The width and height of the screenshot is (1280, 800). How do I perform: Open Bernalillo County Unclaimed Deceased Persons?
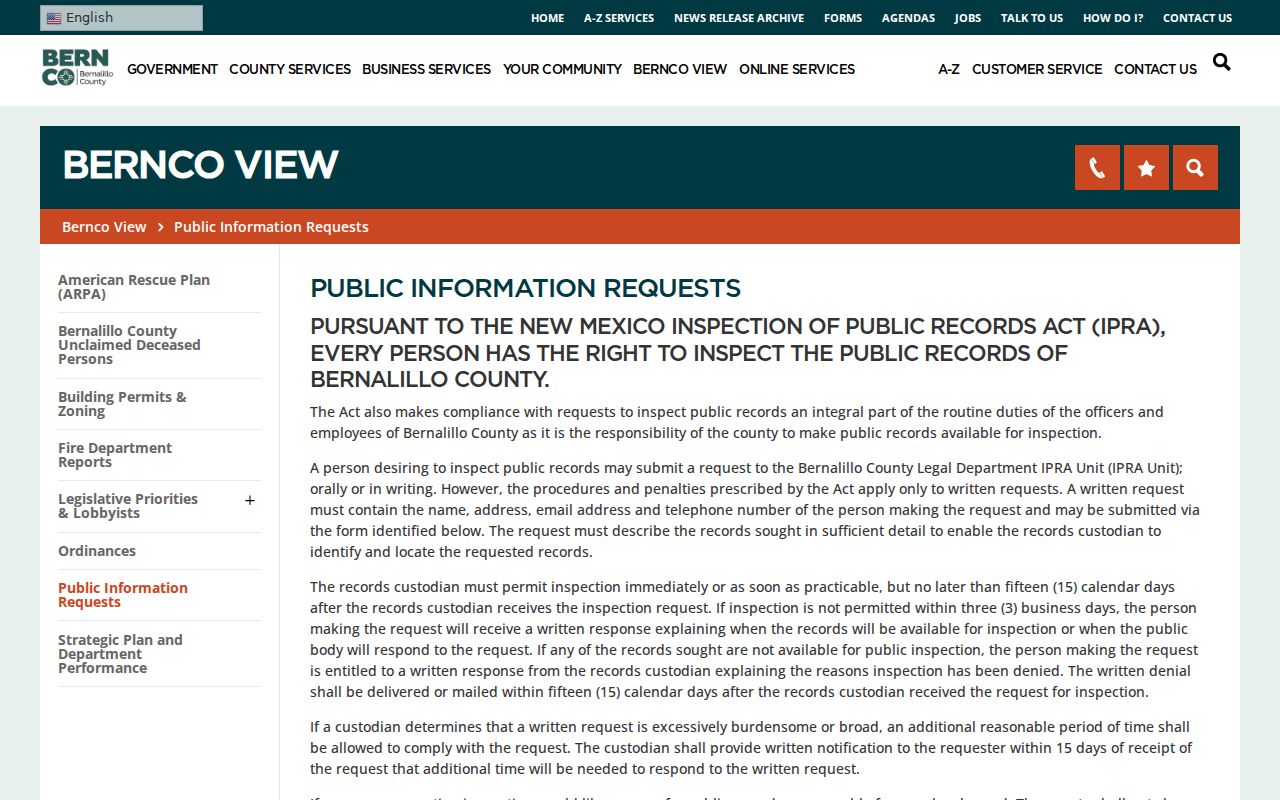[x=129, y=345]
